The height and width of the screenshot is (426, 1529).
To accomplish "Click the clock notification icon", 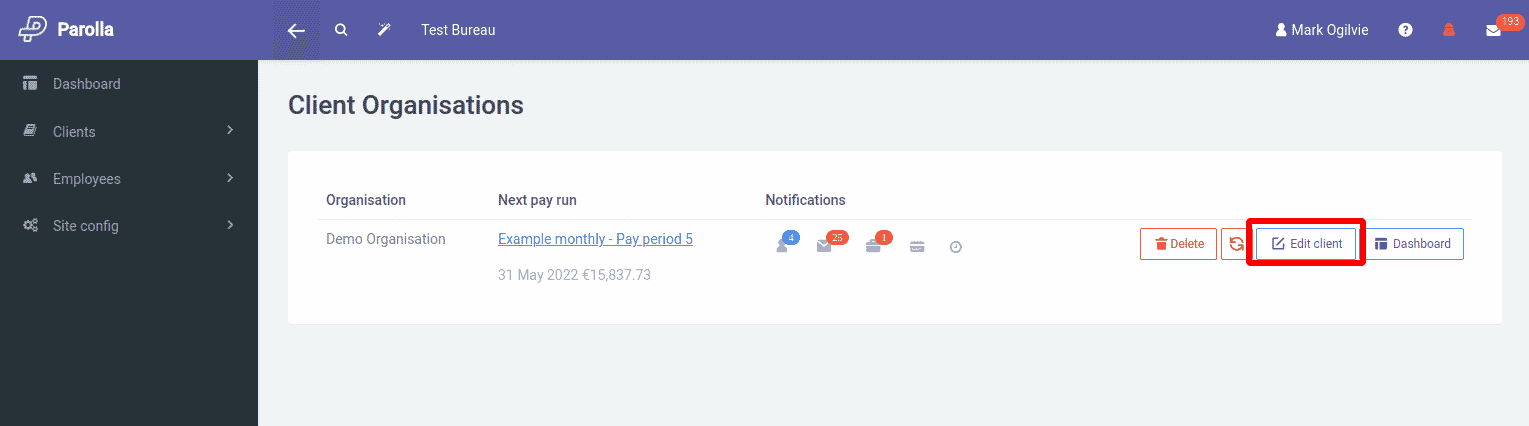I will tap(955, 247).
